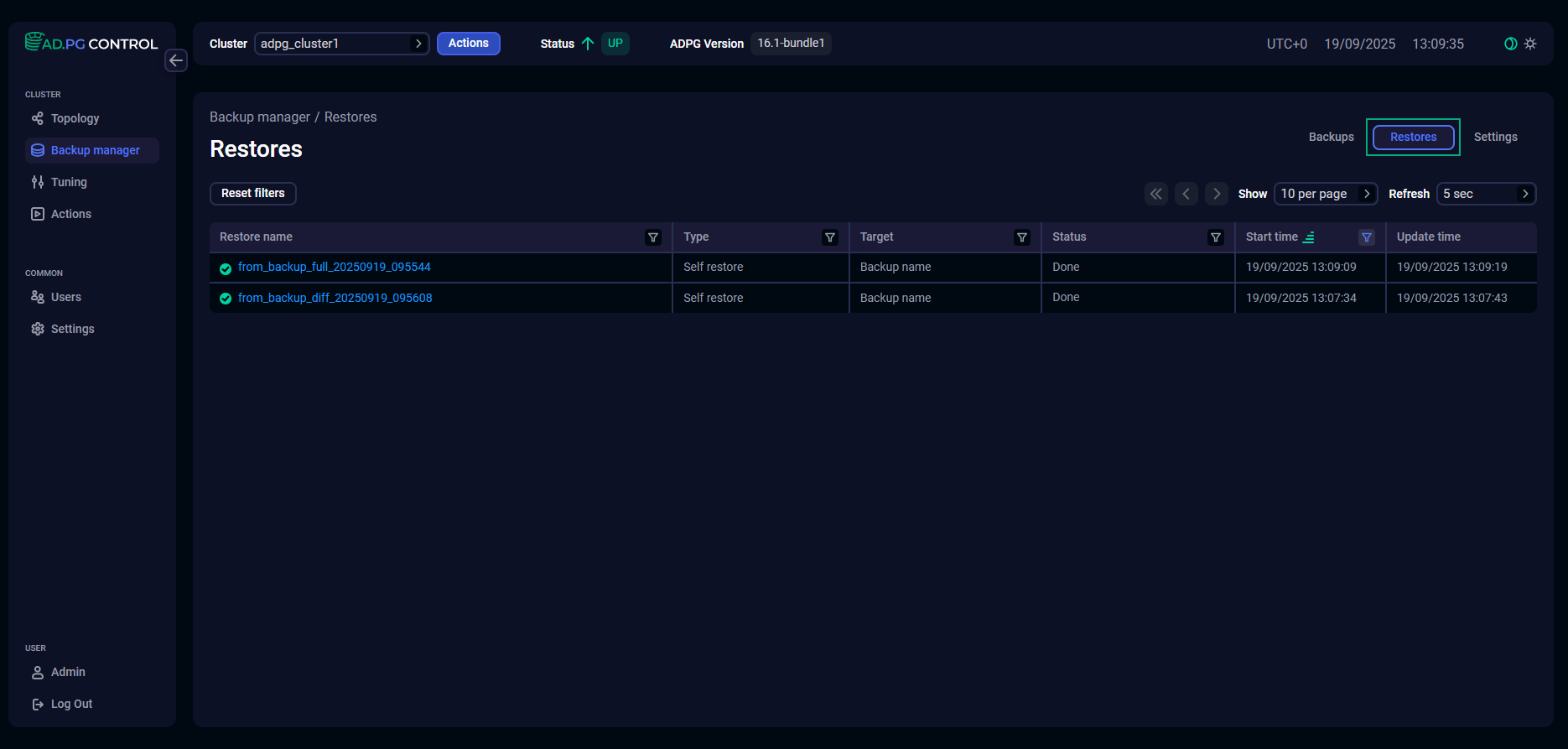
Task: Open the Type column filter
Action: click(x=830, y=237)
